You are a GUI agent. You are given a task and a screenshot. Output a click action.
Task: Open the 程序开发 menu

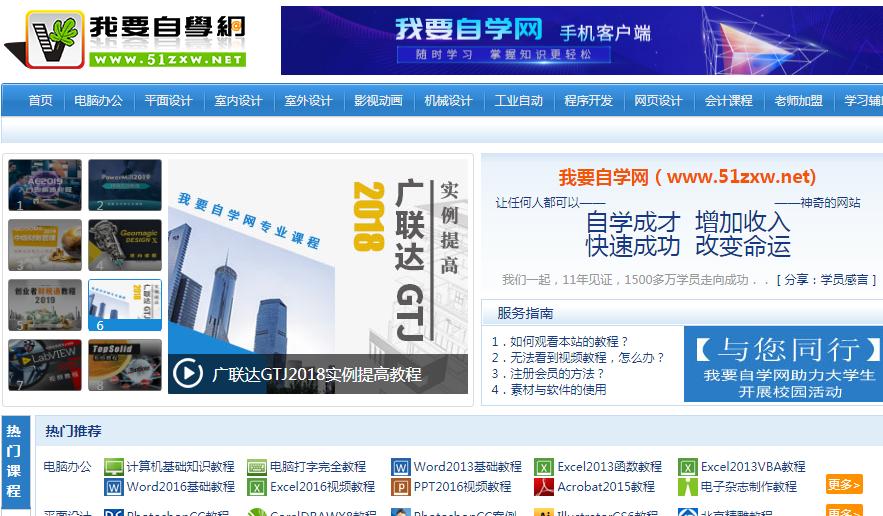(x=588, y=101)
